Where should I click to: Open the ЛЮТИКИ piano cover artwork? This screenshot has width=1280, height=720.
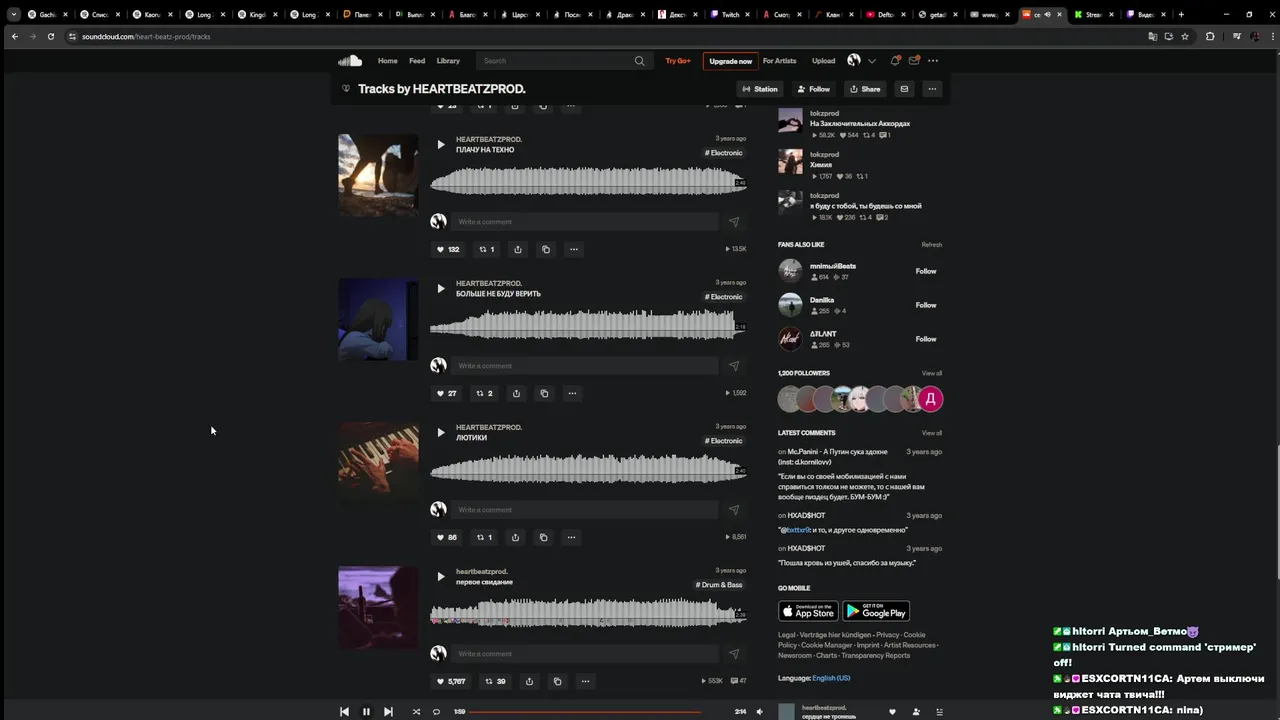[378, 463]
